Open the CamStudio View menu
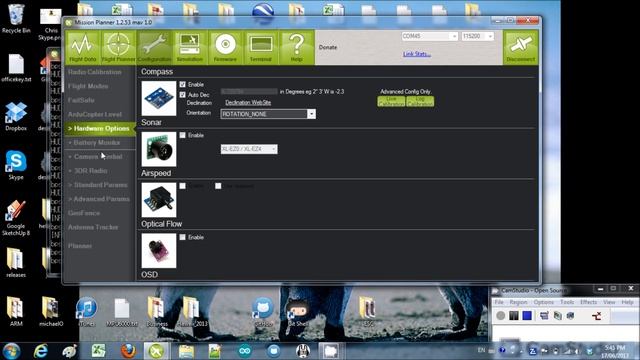The image size is (640, 360). click(x=609, y=302)
